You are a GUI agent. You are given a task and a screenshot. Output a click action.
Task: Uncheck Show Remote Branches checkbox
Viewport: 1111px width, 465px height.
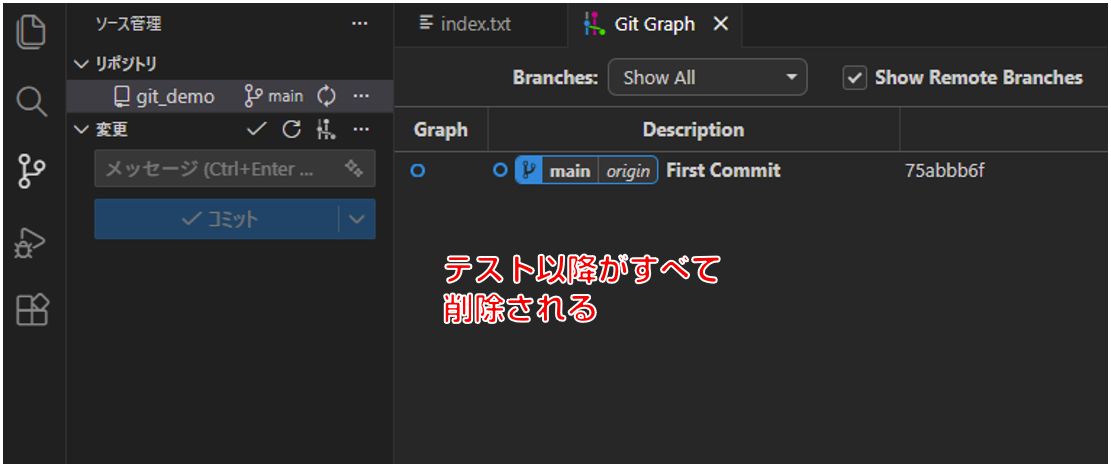coord(854,78)
